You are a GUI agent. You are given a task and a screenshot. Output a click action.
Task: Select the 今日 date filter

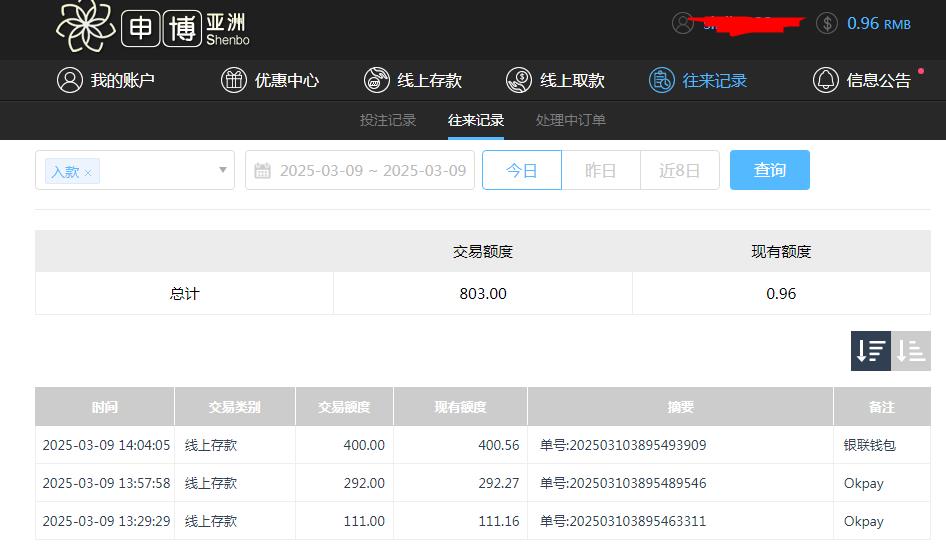(522, 170)
